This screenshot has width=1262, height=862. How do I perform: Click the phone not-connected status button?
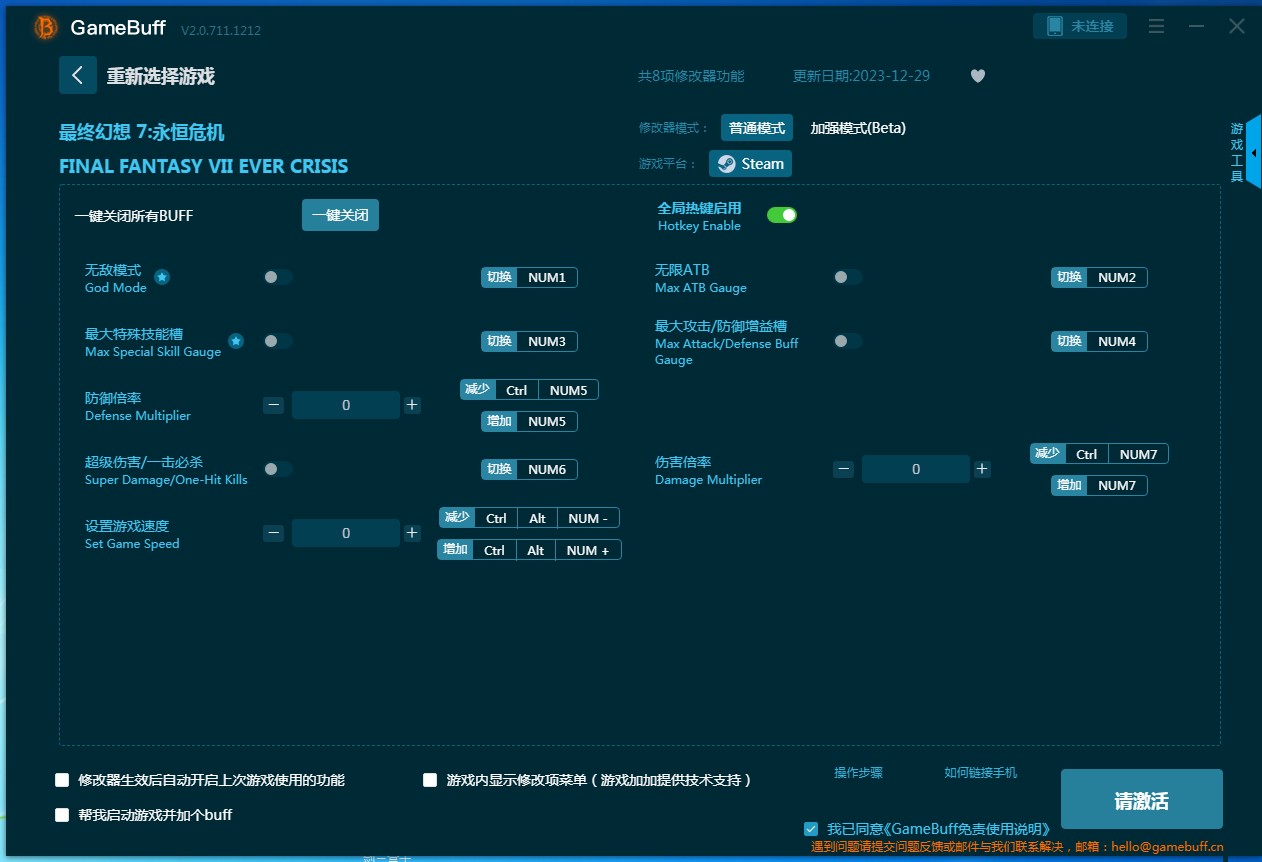[x=1080, y=27]
